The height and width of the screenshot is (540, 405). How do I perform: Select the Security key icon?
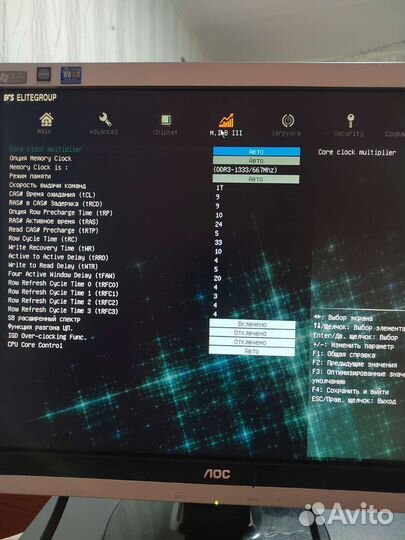[350, 121]
